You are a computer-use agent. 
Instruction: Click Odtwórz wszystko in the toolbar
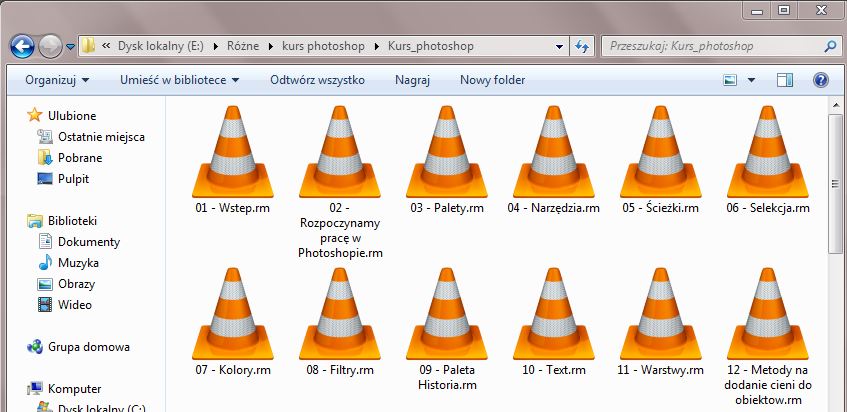click(x=317, y=80)
